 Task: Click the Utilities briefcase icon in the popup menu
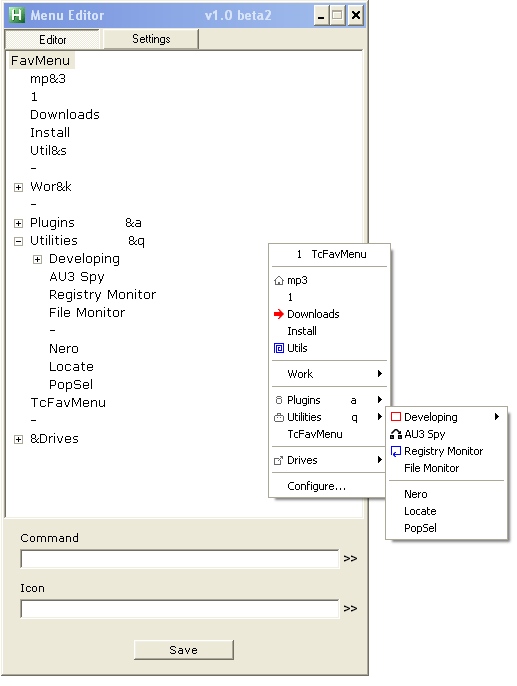coord(279,417)
